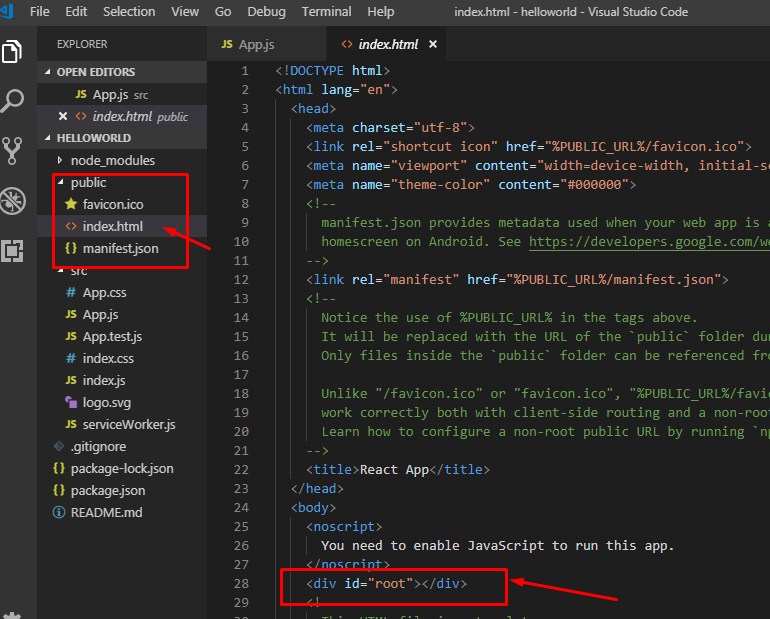
Task: Collapse the public folder
Action: [x=88, y=183]
